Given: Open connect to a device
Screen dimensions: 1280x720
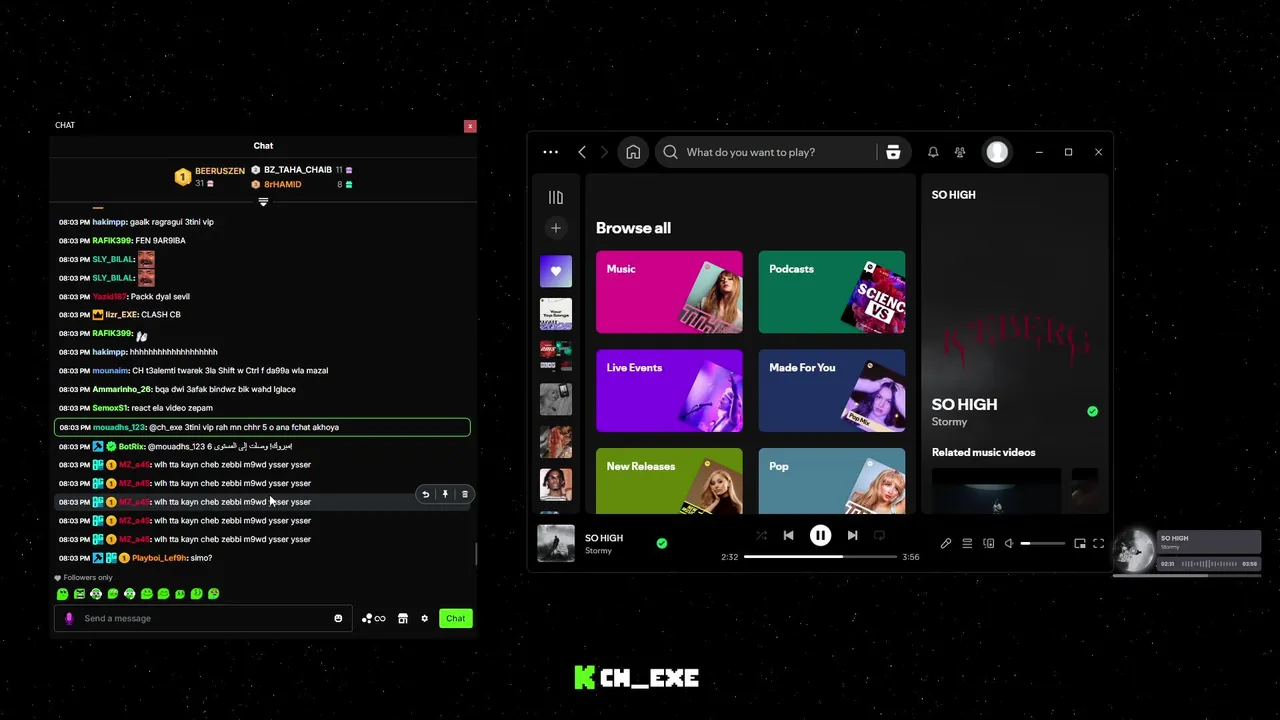Looking at the screenshot, I should (x=989, y=543).
